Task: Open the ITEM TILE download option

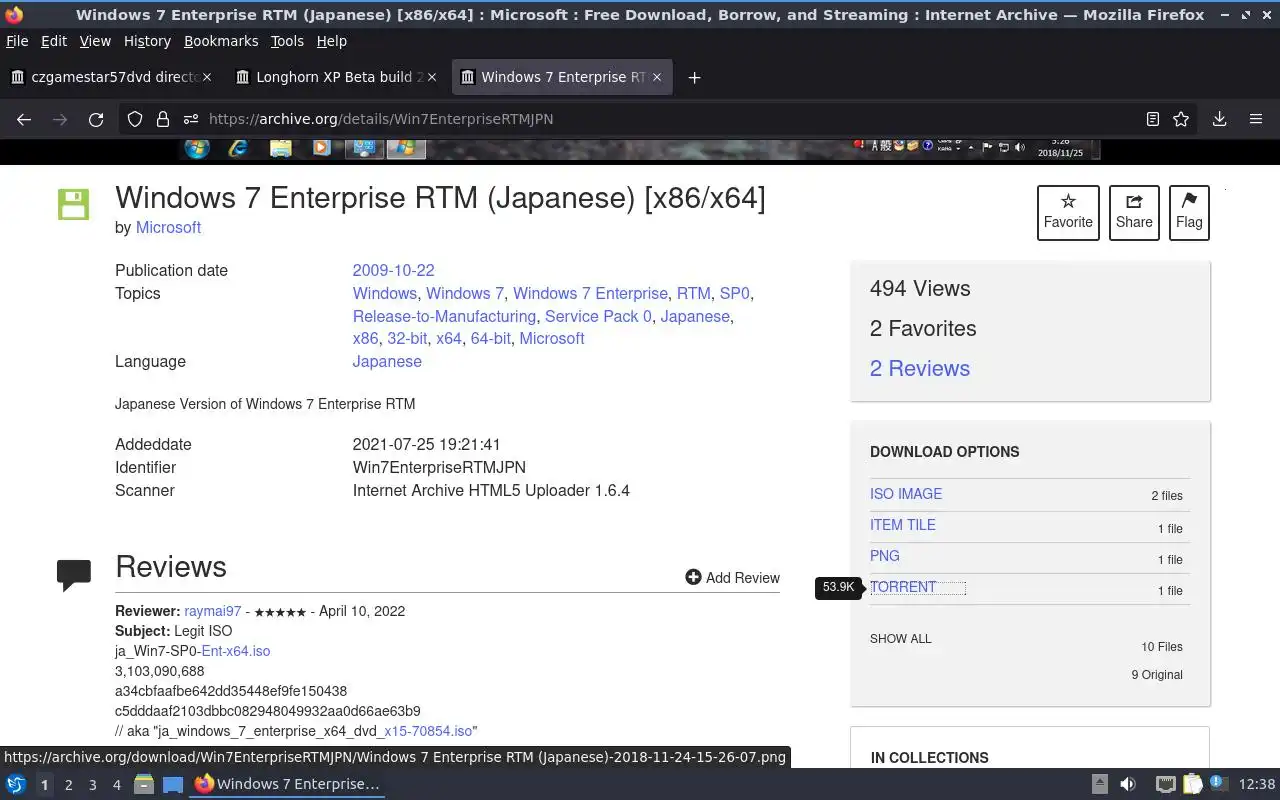Action: click(903, 525)
